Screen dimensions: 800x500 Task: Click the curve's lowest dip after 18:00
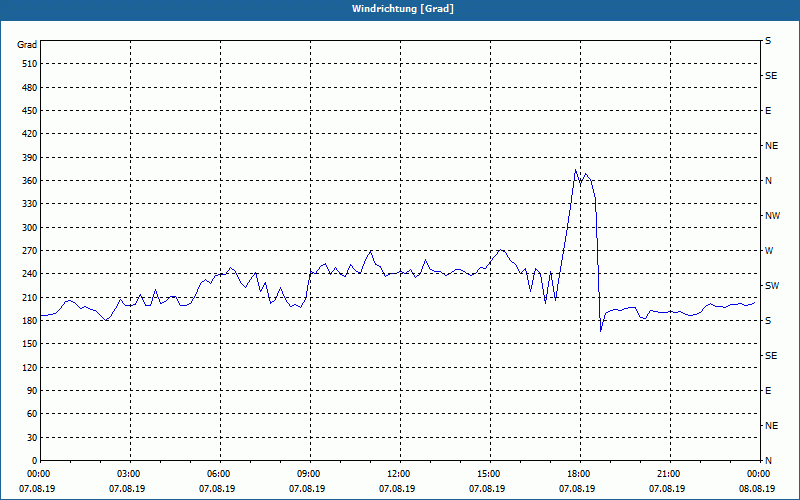pos(601,331)
